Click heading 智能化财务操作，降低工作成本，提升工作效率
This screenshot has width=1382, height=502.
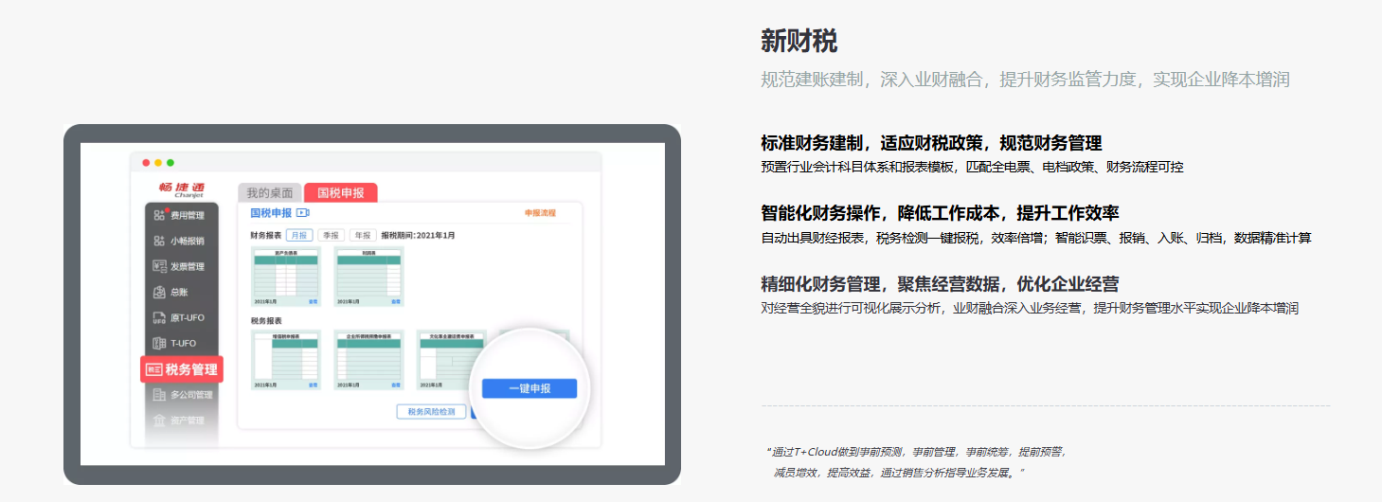(940, 213)
